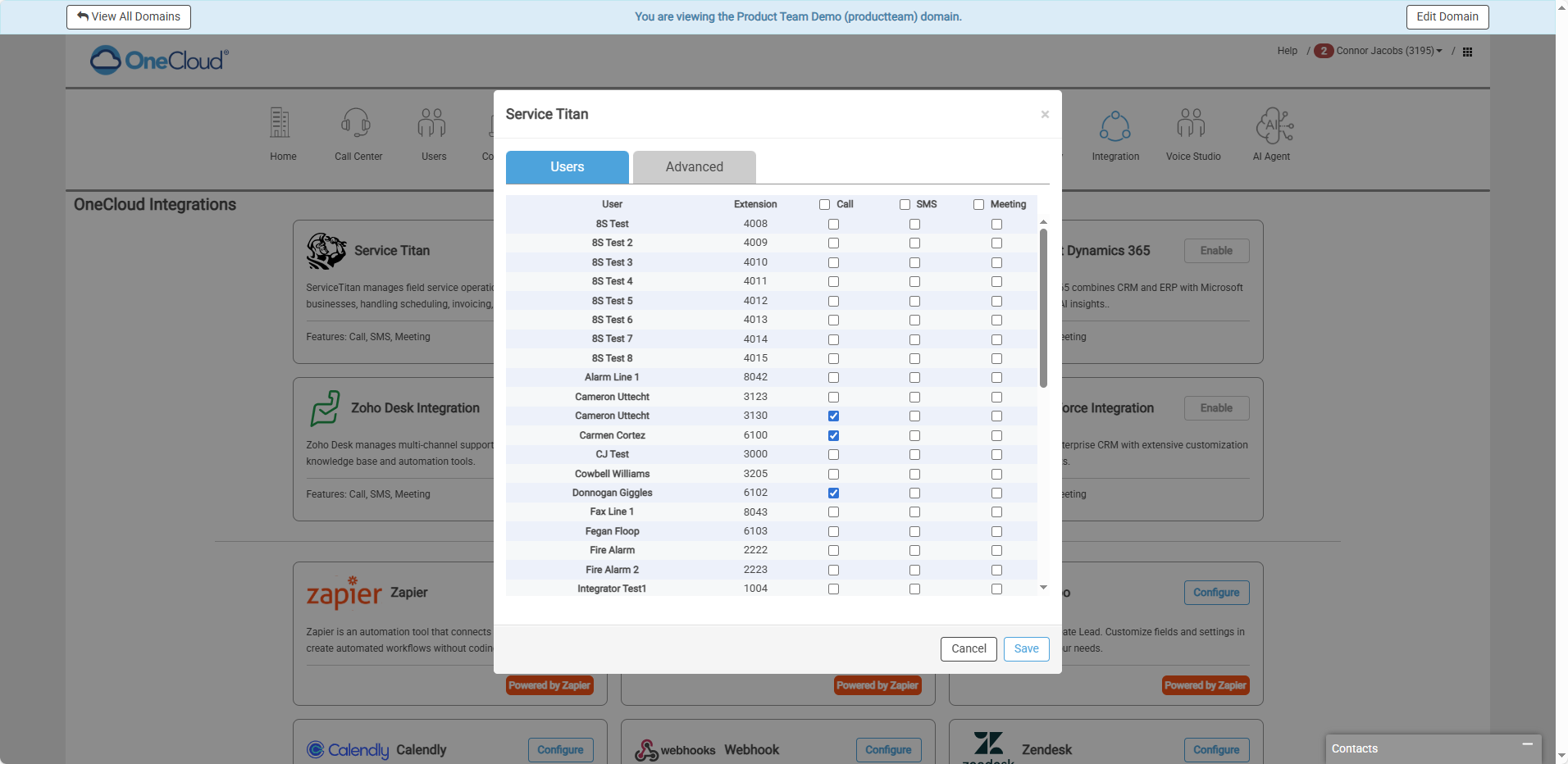
Task: Click the user list scroll-down arrow
Action: pyautogui.click(x=1043, y=587)
